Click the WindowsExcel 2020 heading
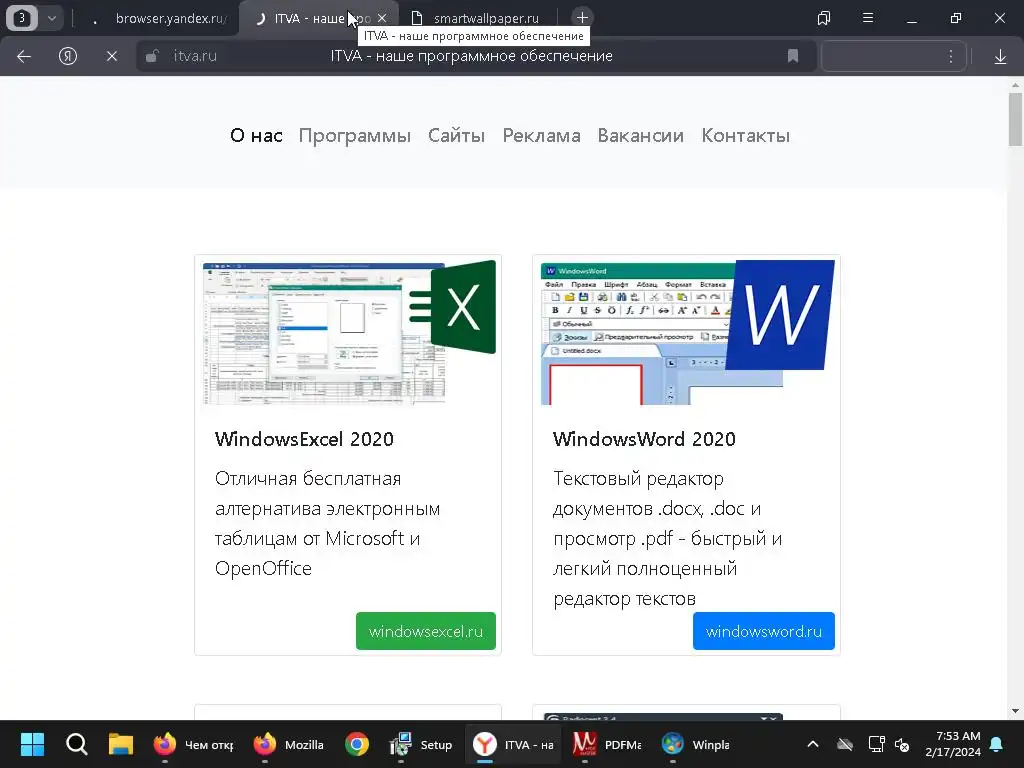1024x768 pixels. click(x=304, y=439)
